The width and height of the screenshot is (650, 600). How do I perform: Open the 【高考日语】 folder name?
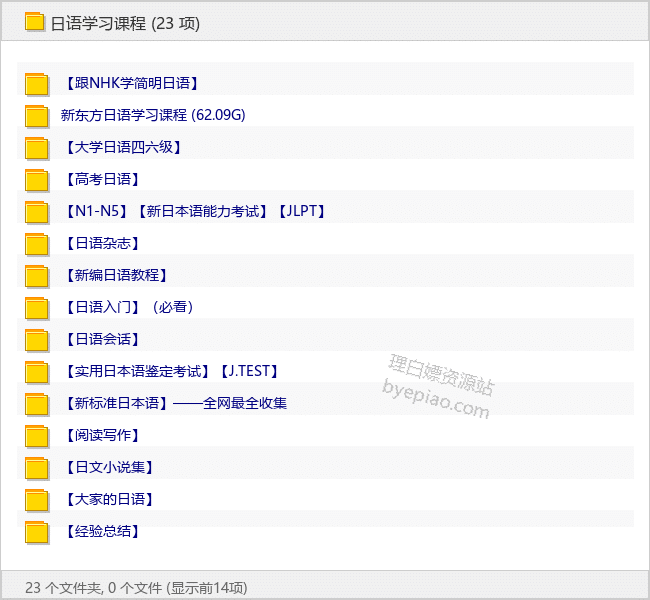pyautogui.click(x=102, y=179)
